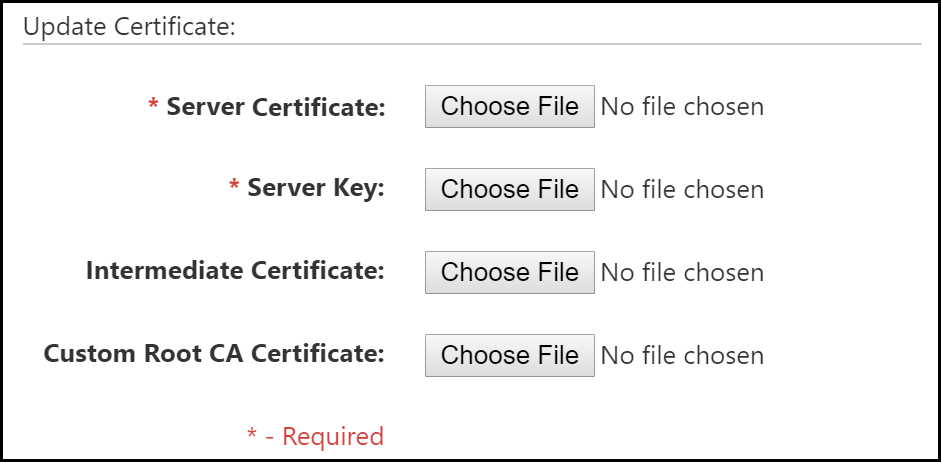Click the Update Certificate section heading

[x=129, y=27]
